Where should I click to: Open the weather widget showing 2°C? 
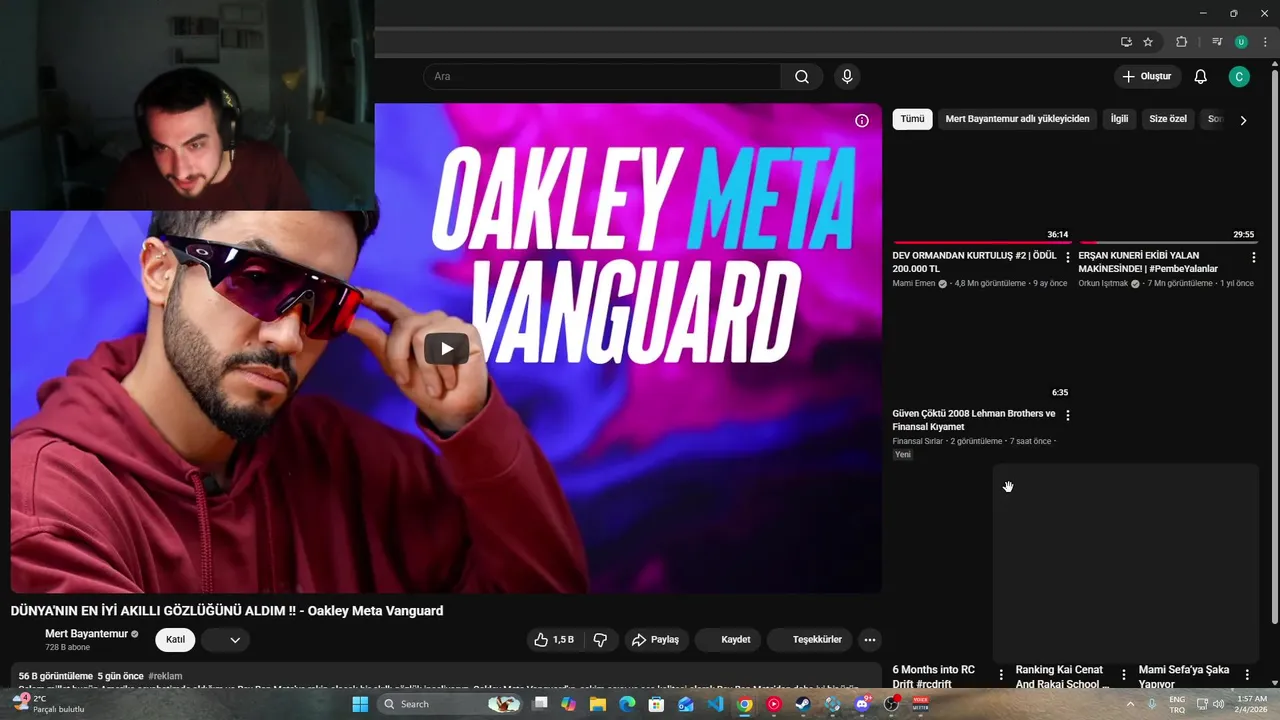50,704
